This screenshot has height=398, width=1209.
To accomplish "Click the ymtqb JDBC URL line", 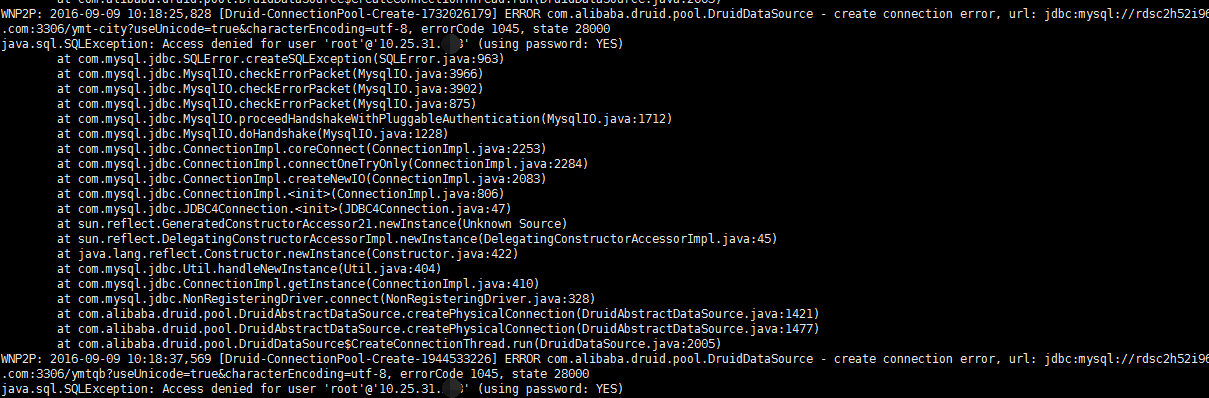I will (x=295, y=373).
